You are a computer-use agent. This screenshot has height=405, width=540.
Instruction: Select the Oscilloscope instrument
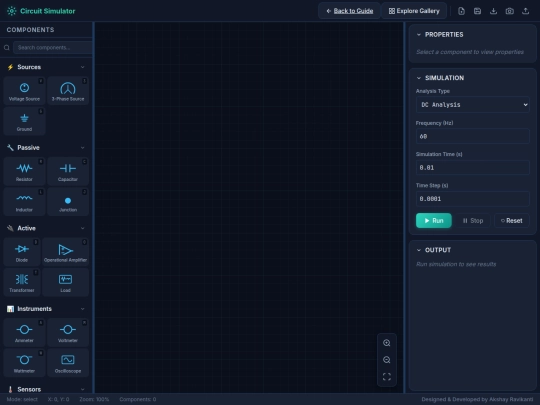pyautogui.click(x=68, y=363)
